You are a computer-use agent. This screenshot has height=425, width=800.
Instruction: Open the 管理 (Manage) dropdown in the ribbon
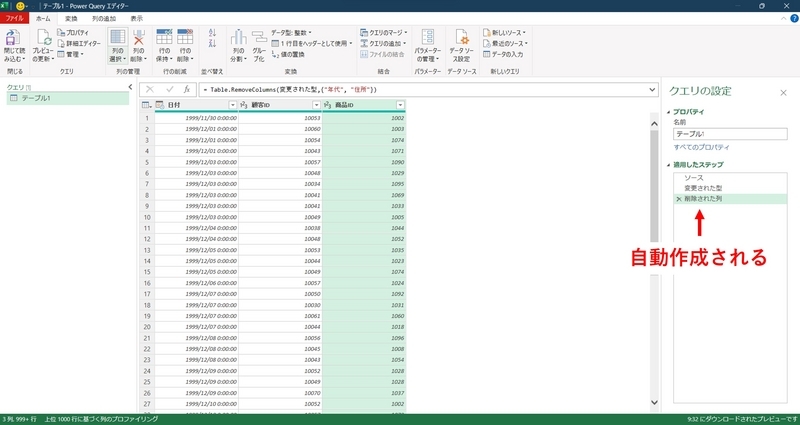70,54
